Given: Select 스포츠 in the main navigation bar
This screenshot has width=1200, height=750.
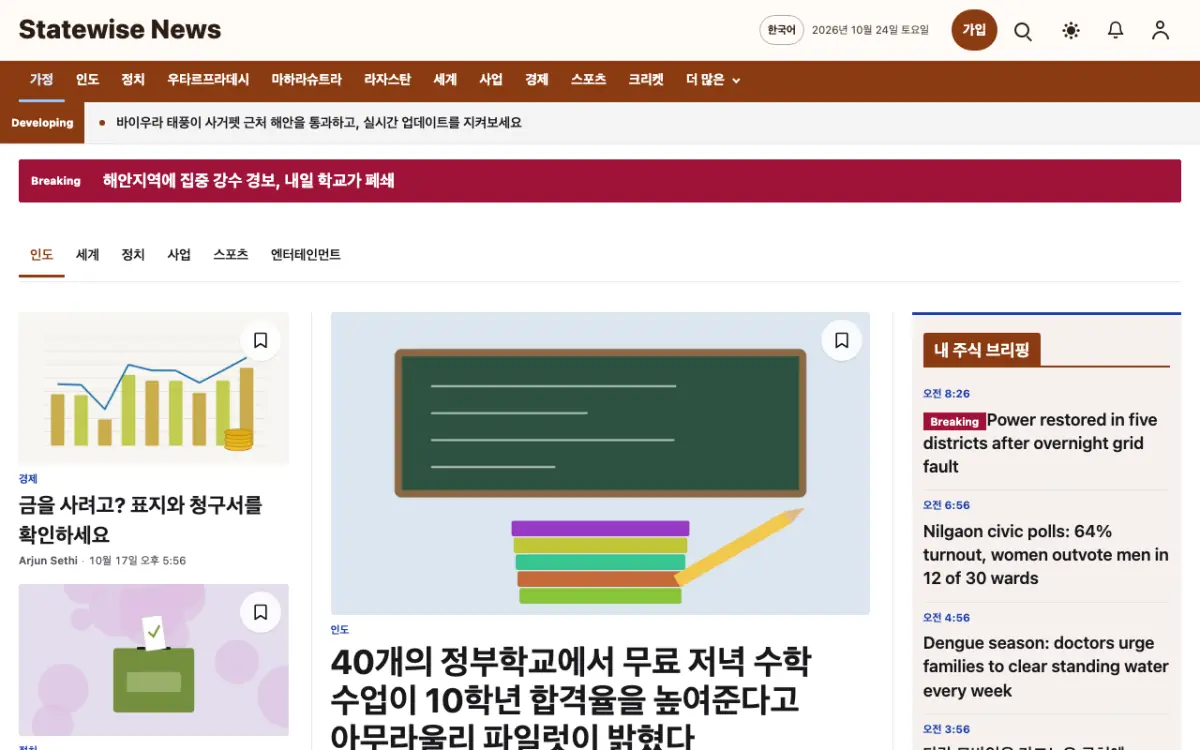Looking at the screenshot, I should (x=589, y=80).
